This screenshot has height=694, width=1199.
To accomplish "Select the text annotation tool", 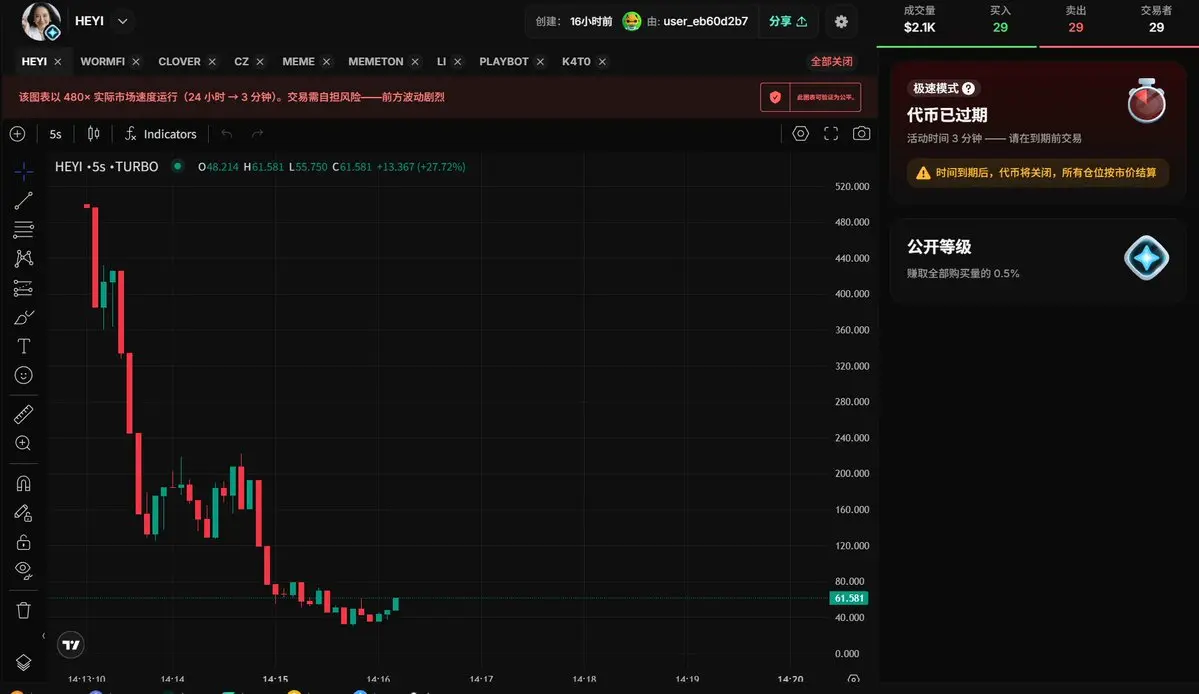I will pyautogui.click(x=24, y=346).
